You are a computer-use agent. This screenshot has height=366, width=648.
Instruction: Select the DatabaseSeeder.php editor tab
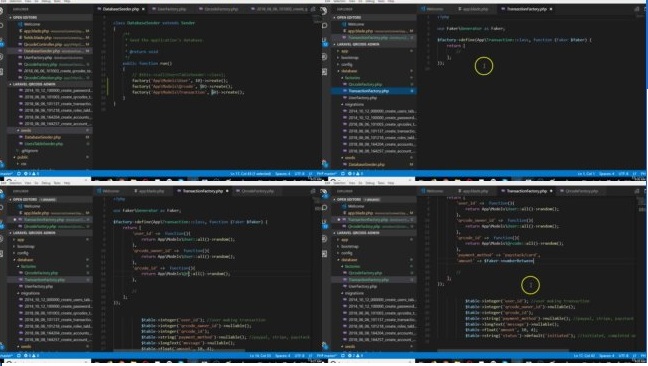tap(121, 9)
